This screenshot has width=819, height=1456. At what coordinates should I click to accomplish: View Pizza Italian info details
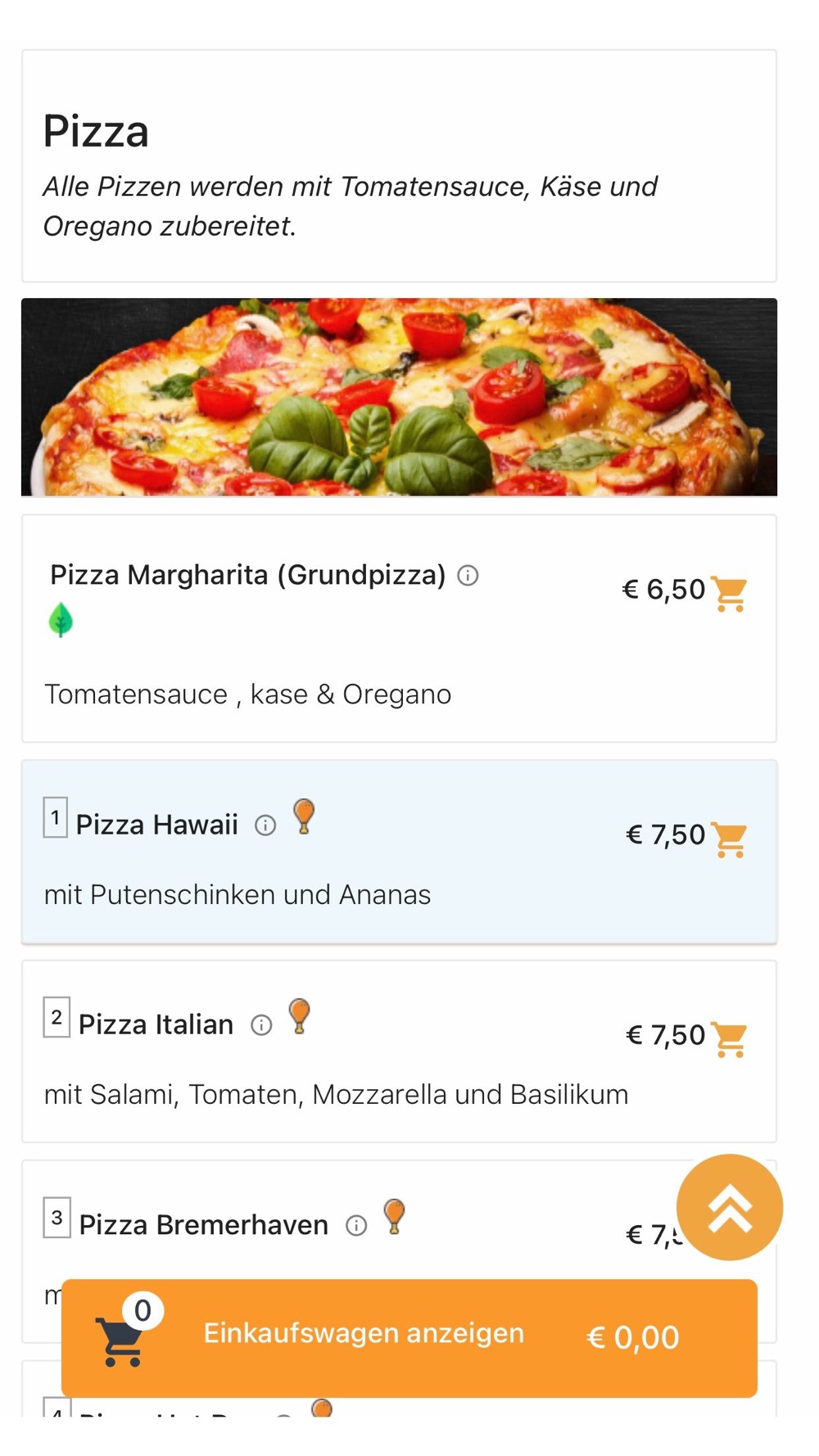[261, 1025]
